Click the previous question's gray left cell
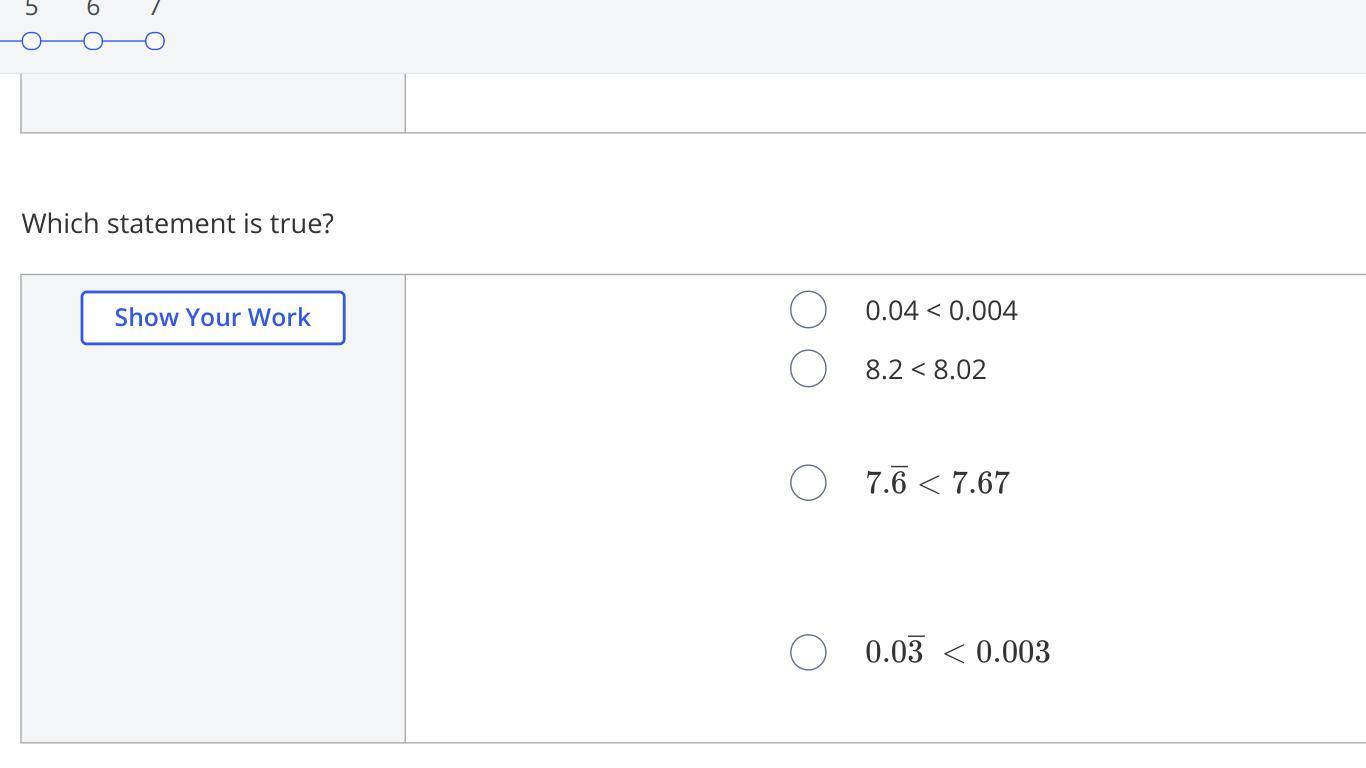The image size is (1366, 768). [x=213, y=102]
